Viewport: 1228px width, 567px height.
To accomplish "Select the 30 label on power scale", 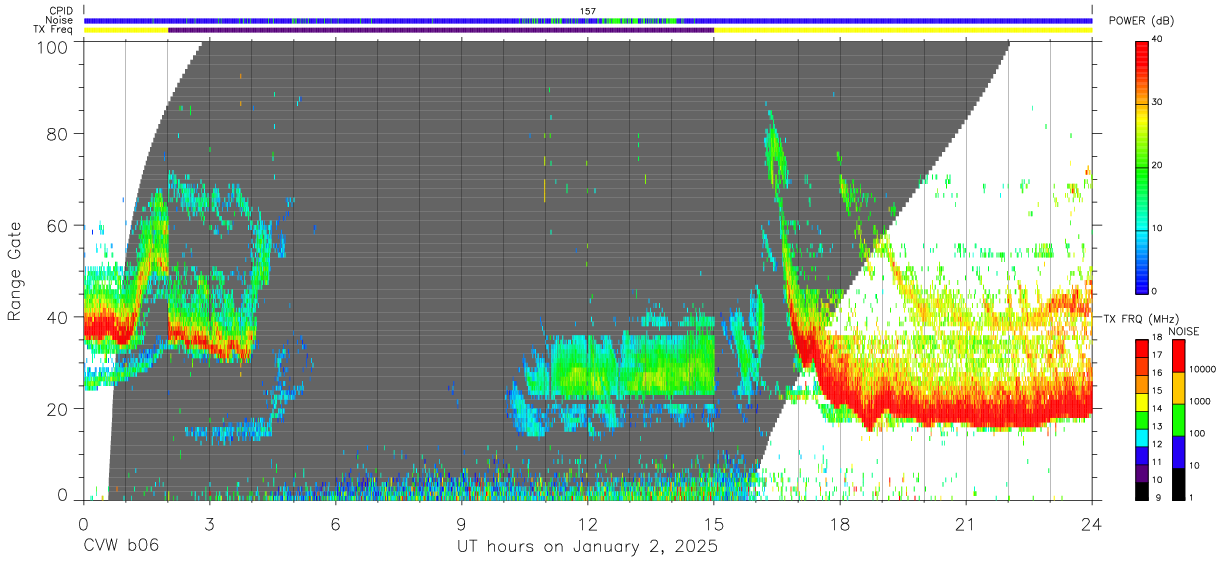I will click(1158, 103).
